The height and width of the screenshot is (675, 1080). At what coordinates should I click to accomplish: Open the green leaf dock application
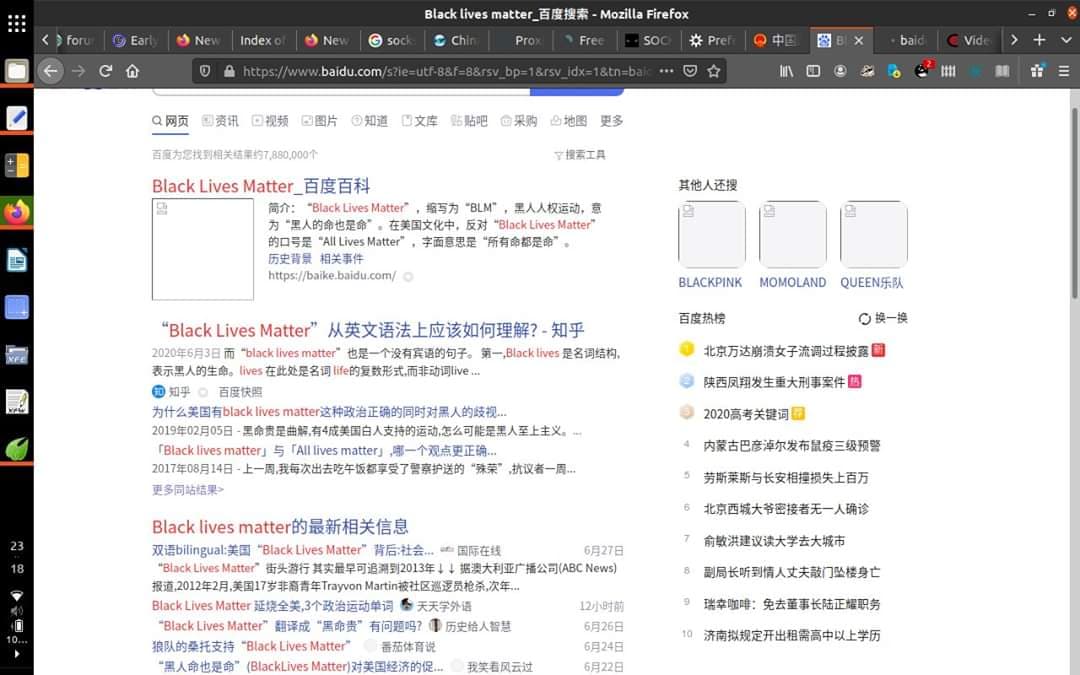pos(17,448)
